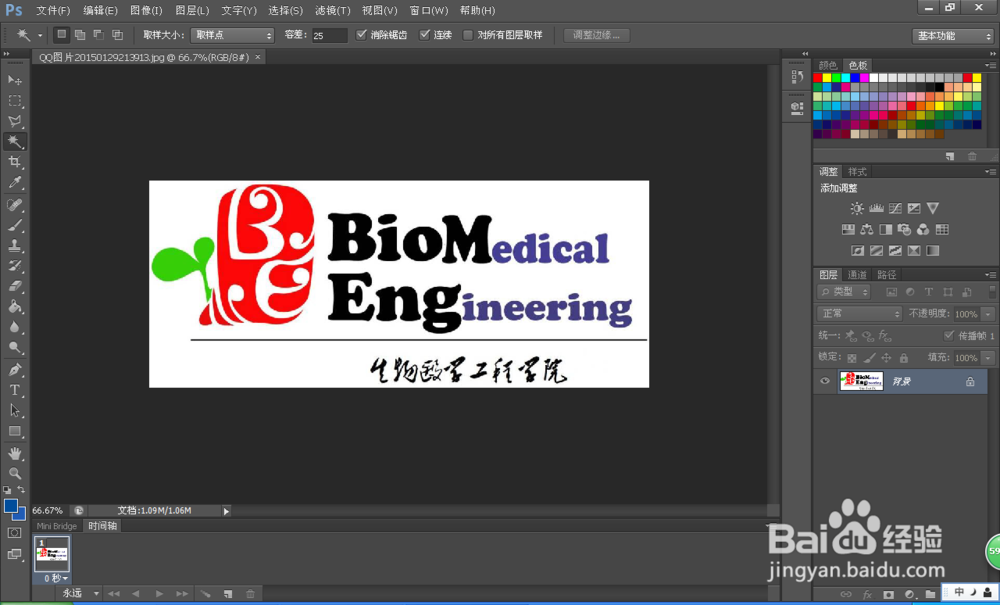
Task: Pick the Eyedropper tool
Action: pyautogui.click(x=14, y=183)
